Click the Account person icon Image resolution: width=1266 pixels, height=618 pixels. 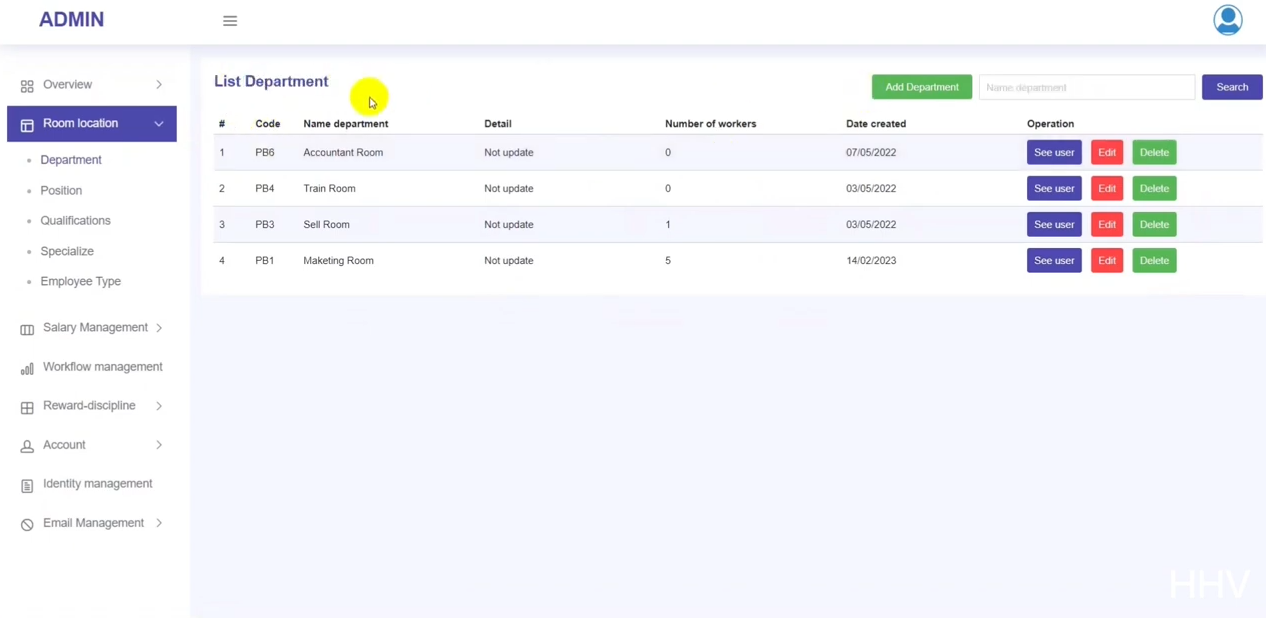27,446
